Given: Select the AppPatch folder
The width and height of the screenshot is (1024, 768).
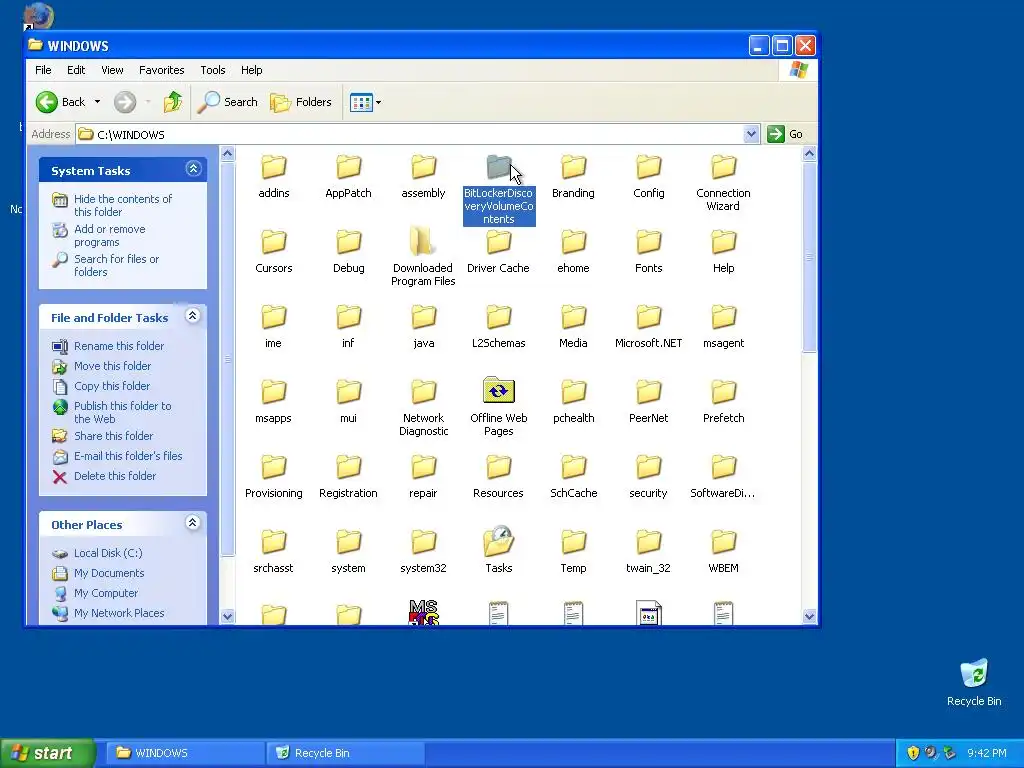Looking at the screenshot, I should (348, 176).
